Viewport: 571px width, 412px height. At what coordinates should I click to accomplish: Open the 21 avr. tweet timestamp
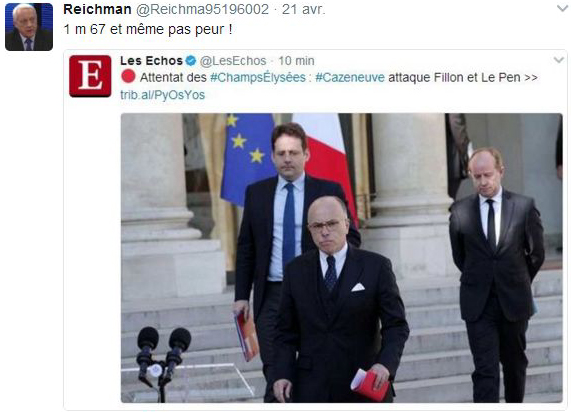(x=304, y=9)
